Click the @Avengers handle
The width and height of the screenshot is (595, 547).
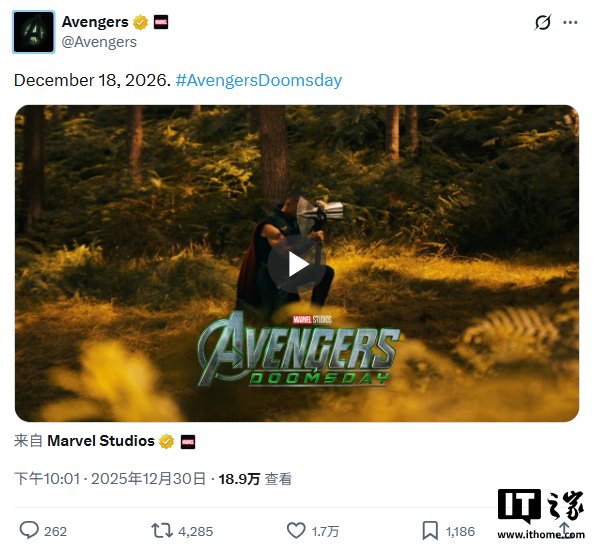click(99, 42)
